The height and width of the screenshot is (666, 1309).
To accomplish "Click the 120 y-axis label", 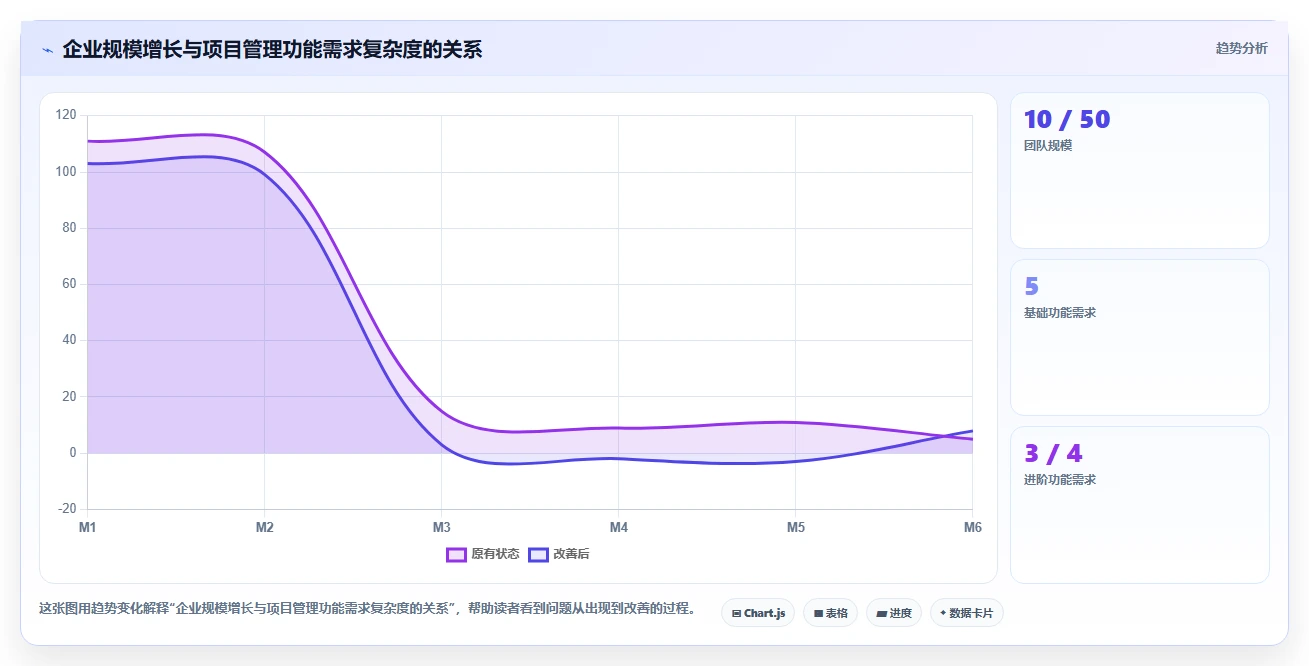I will click(66, 115).
